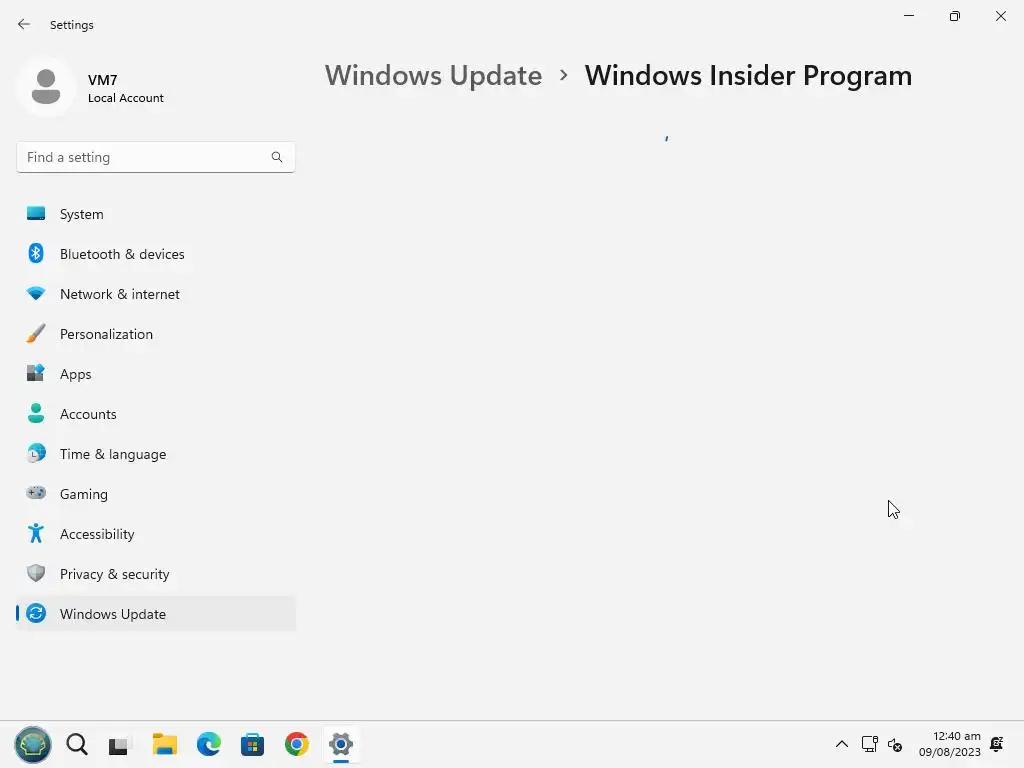Minimize the Settings window
Screen dimensions: 1024x768
point(908,16)
